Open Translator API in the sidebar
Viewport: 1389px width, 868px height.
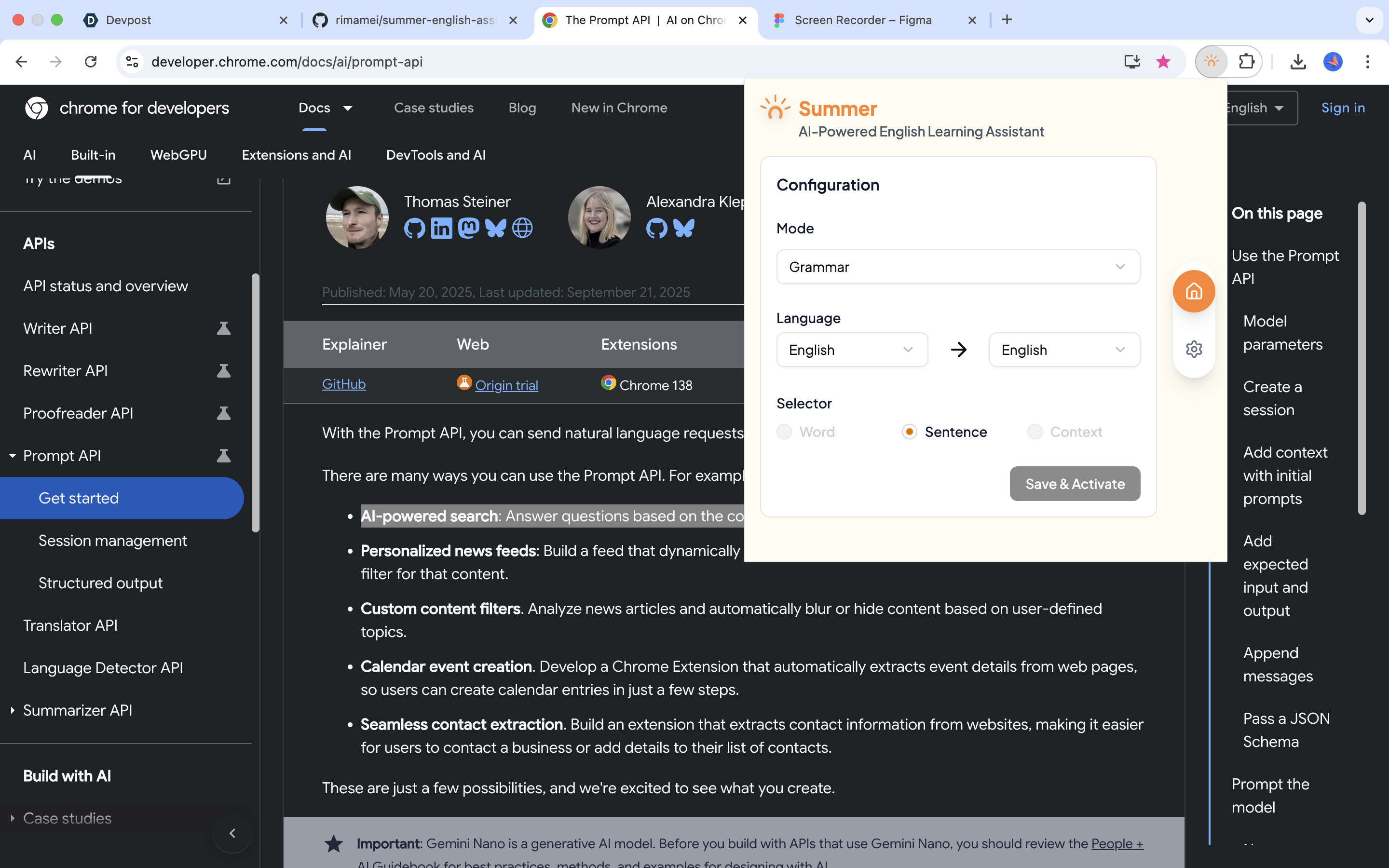point(70,626)
